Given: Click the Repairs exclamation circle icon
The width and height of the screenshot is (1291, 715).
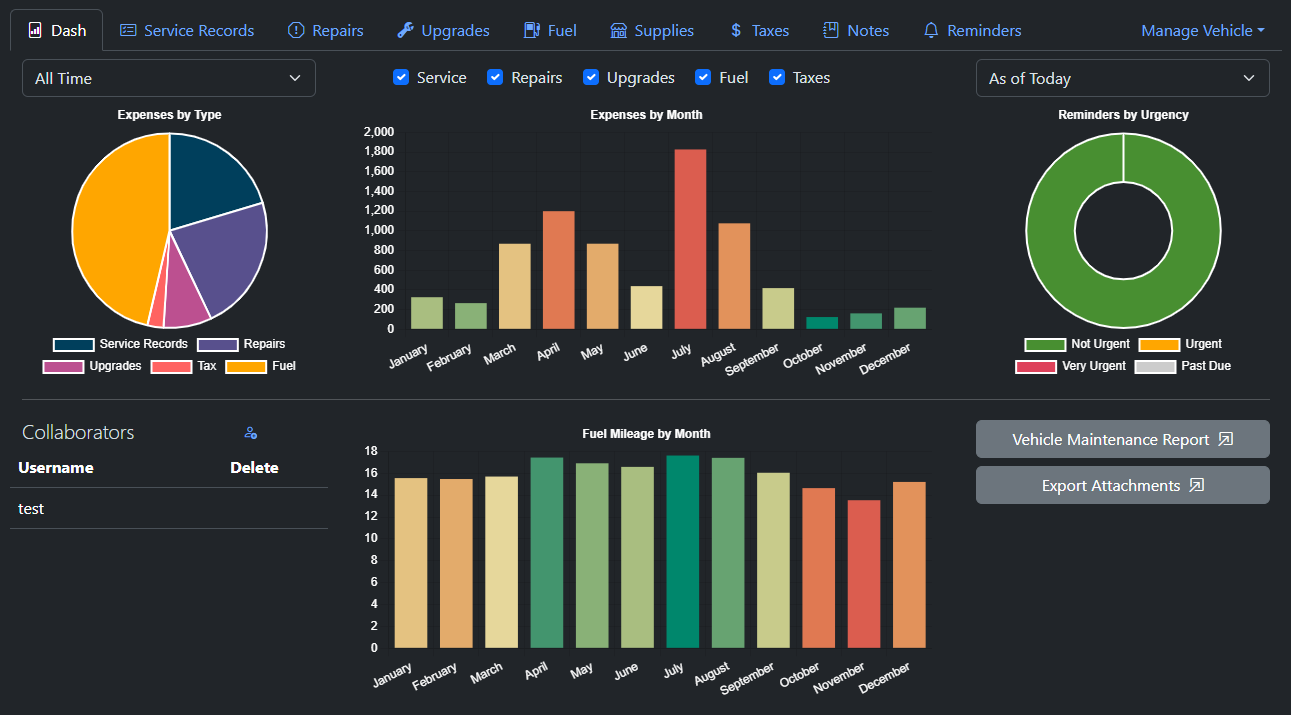Looking at the screenshot, I should click(296, 30).
